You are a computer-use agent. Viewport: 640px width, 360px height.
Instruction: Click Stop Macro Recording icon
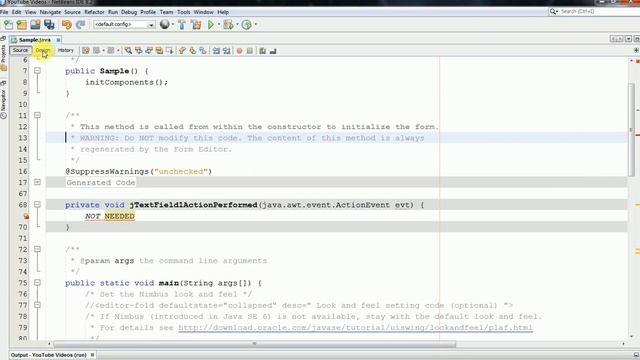[x=250, y=51]
